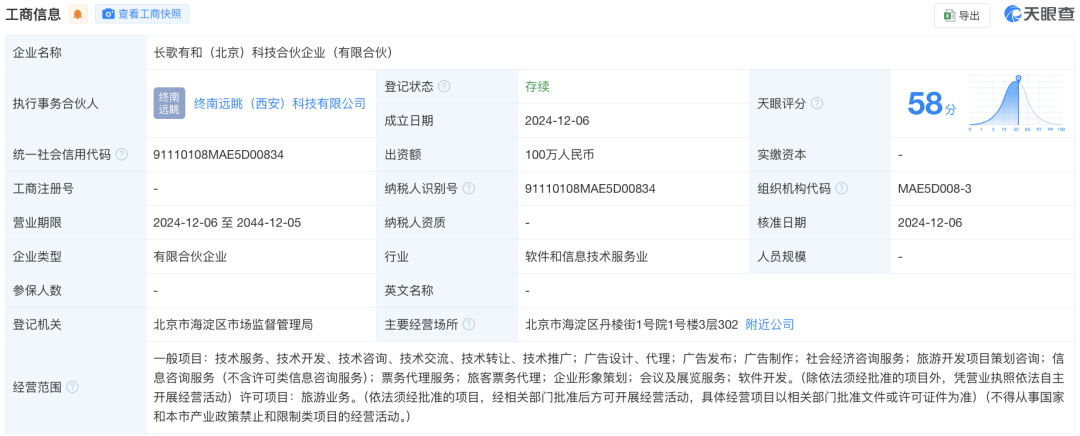Show help for 纳税人识别号
The height and width of the screenshot is (436, 1080).
[469, 189]
